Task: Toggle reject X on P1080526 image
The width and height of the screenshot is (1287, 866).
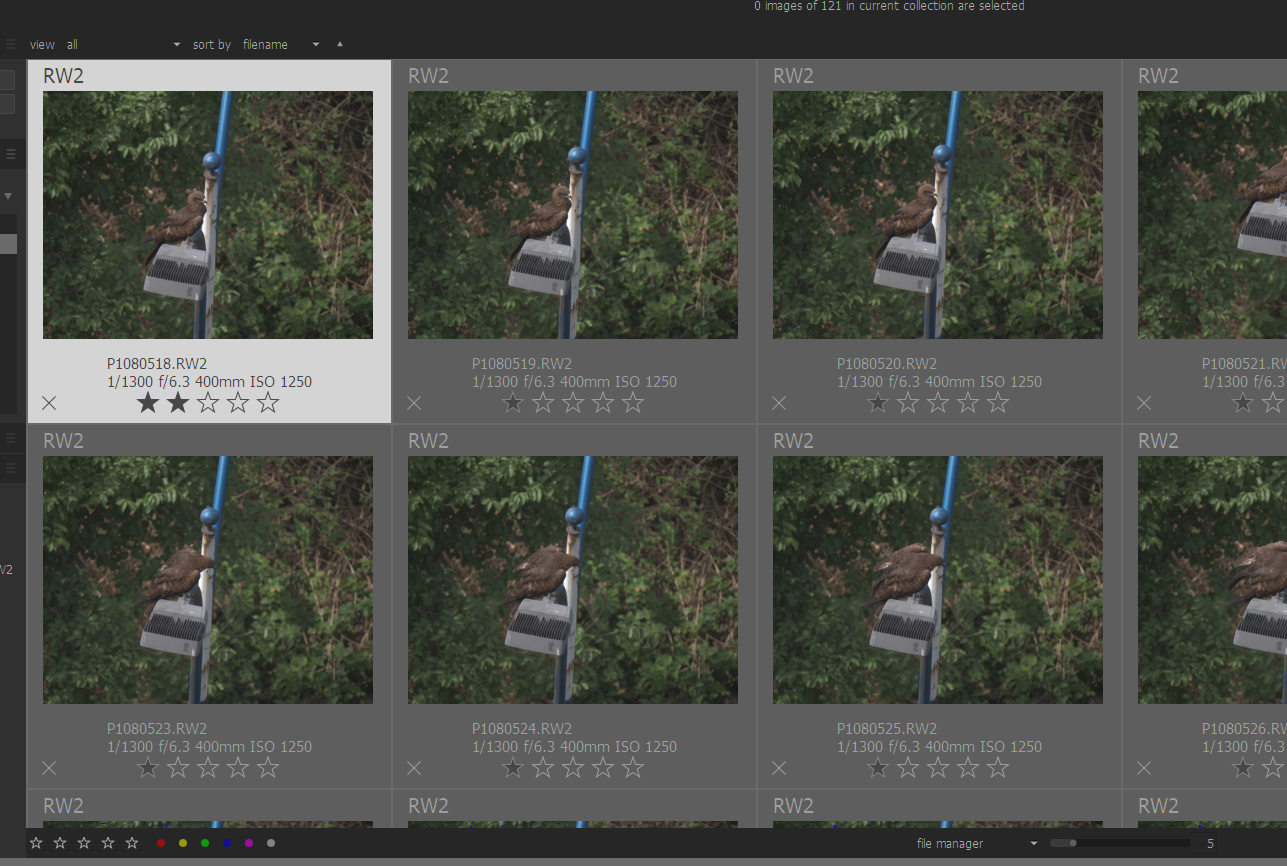Action: point(1144,768)
